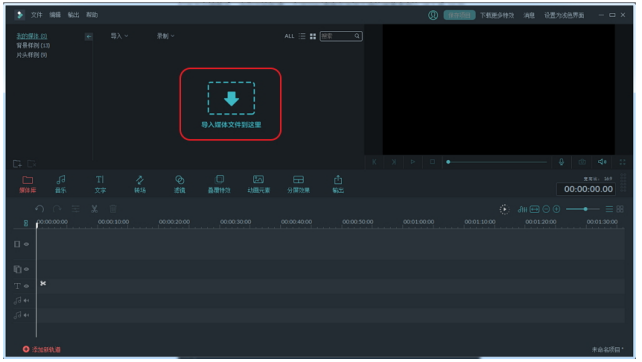Click Add new track (添加新轨道) button

tap(41, 349)
